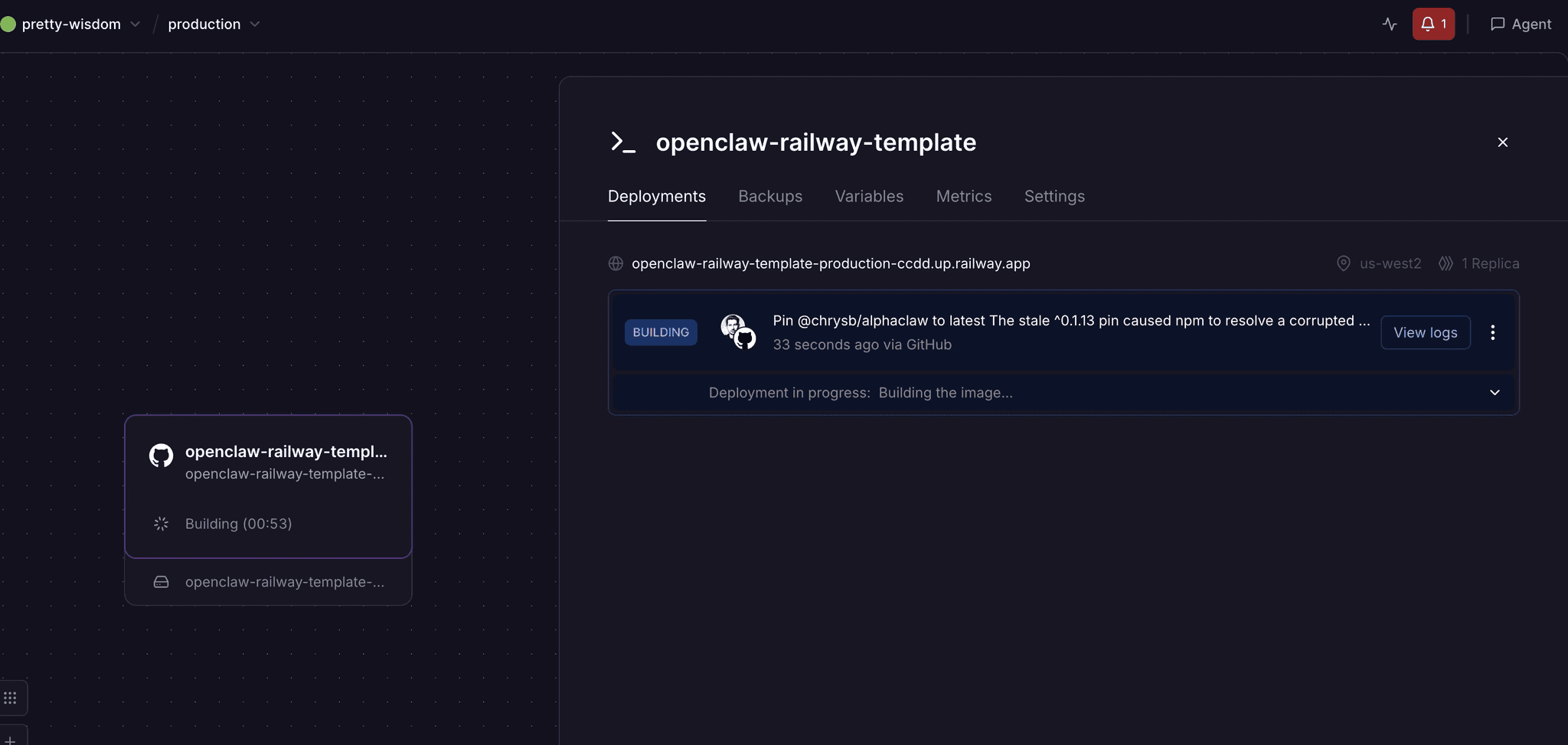Expand the production environment dropdown

click(255, 25)
